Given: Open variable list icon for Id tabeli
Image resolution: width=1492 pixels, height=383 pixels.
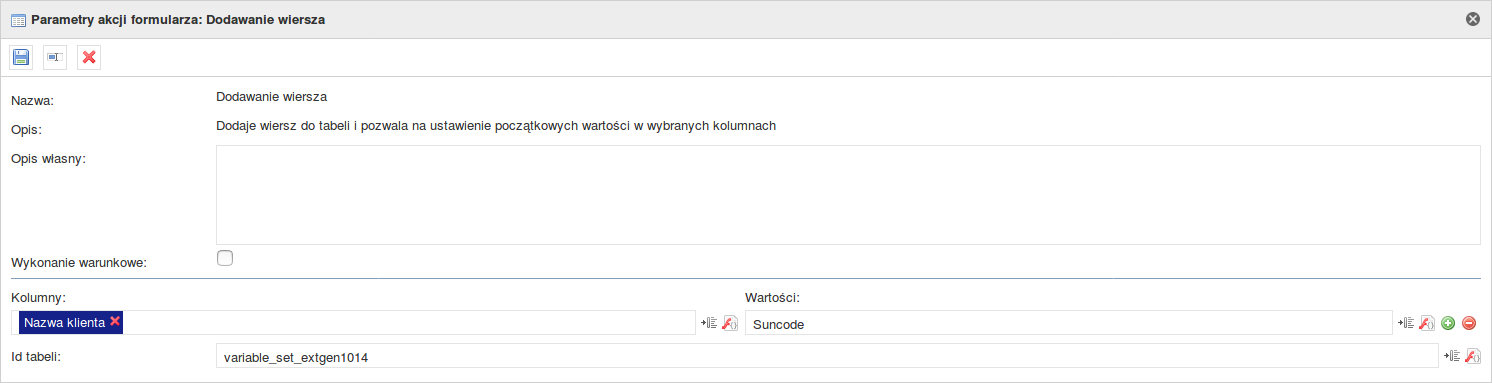Looking at the screenshot, I should point(1452,355).
